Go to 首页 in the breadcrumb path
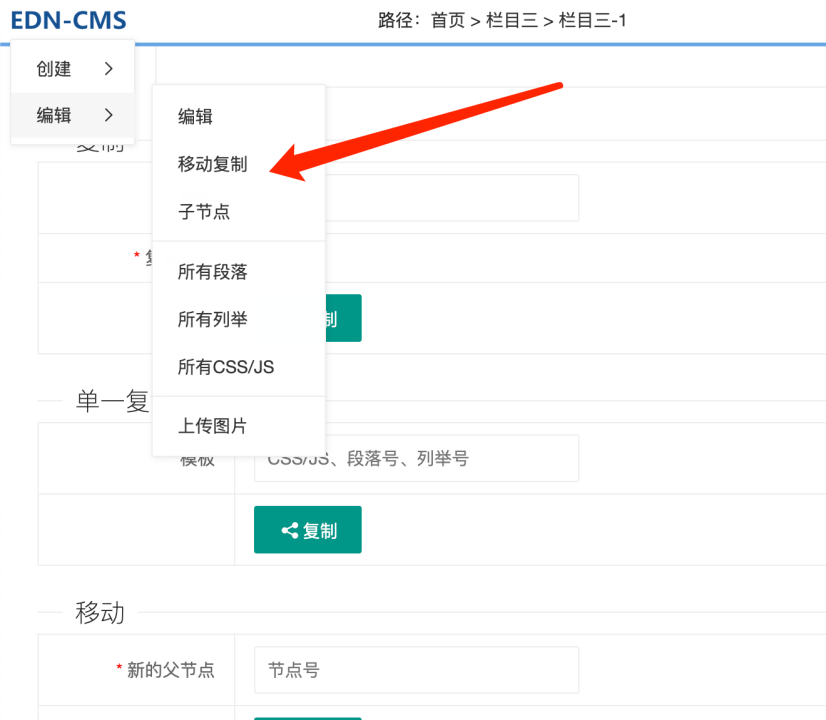The width and height of the screenshot is (826, 720). 448,20
